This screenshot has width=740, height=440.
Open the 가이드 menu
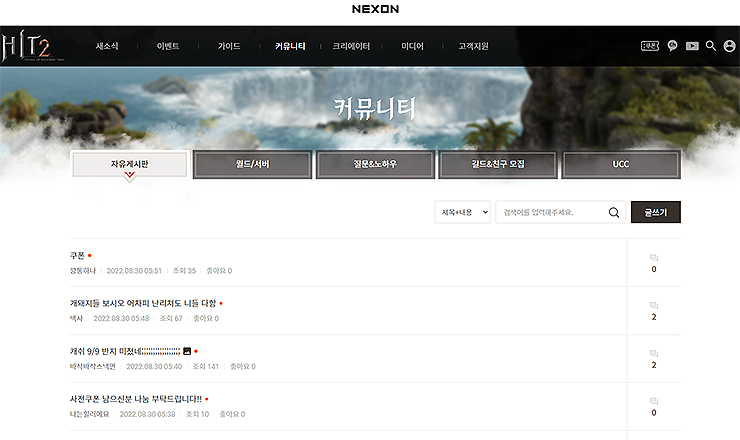click(x=229, y=46)
